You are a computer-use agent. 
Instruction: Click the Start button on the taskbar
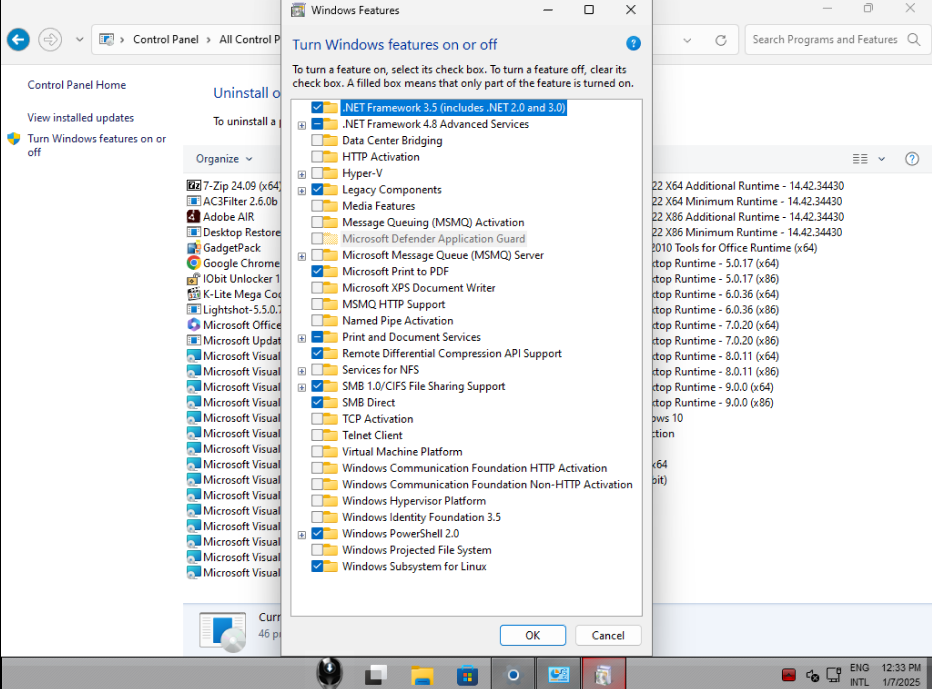click(329, 673)
